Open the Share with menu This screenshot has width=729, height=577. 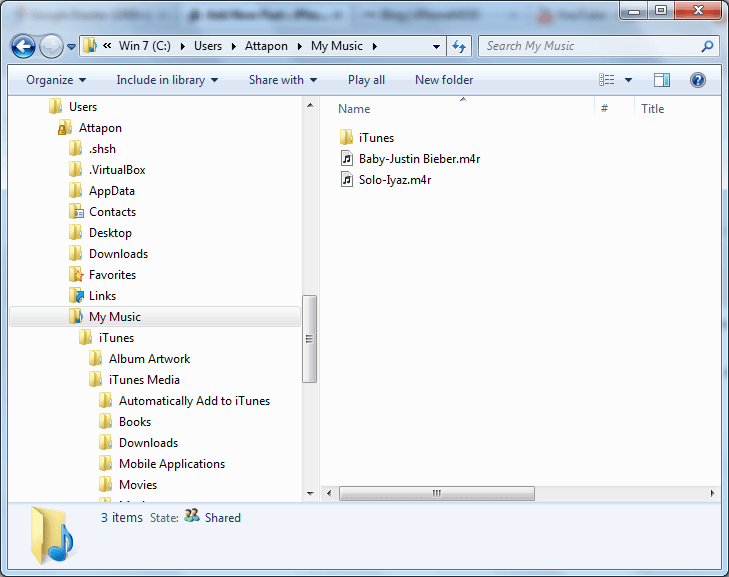(x=283, y=80)
